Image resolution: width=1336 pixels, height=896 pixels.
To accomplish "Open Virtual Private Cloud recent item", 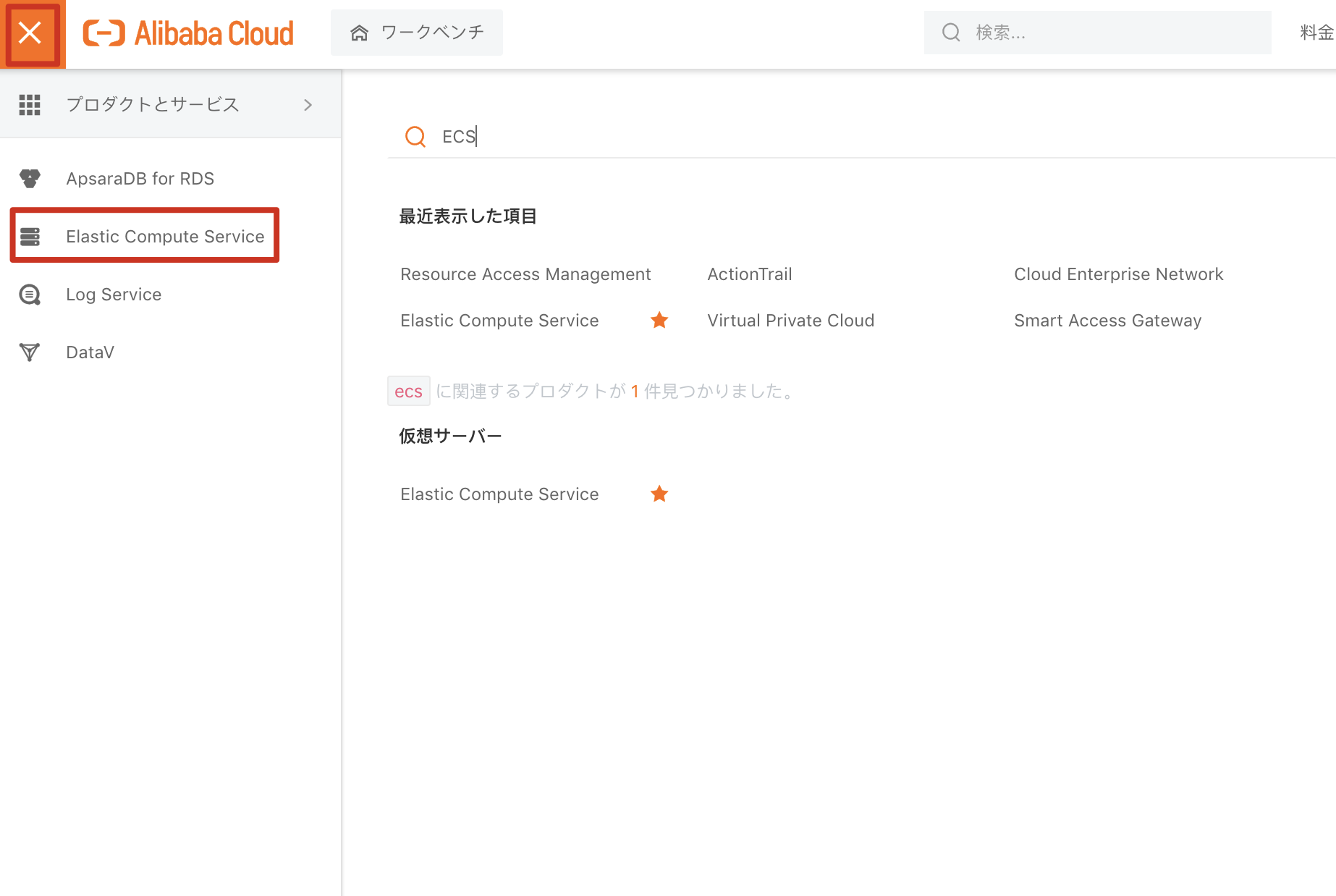I will pos(790,321).
